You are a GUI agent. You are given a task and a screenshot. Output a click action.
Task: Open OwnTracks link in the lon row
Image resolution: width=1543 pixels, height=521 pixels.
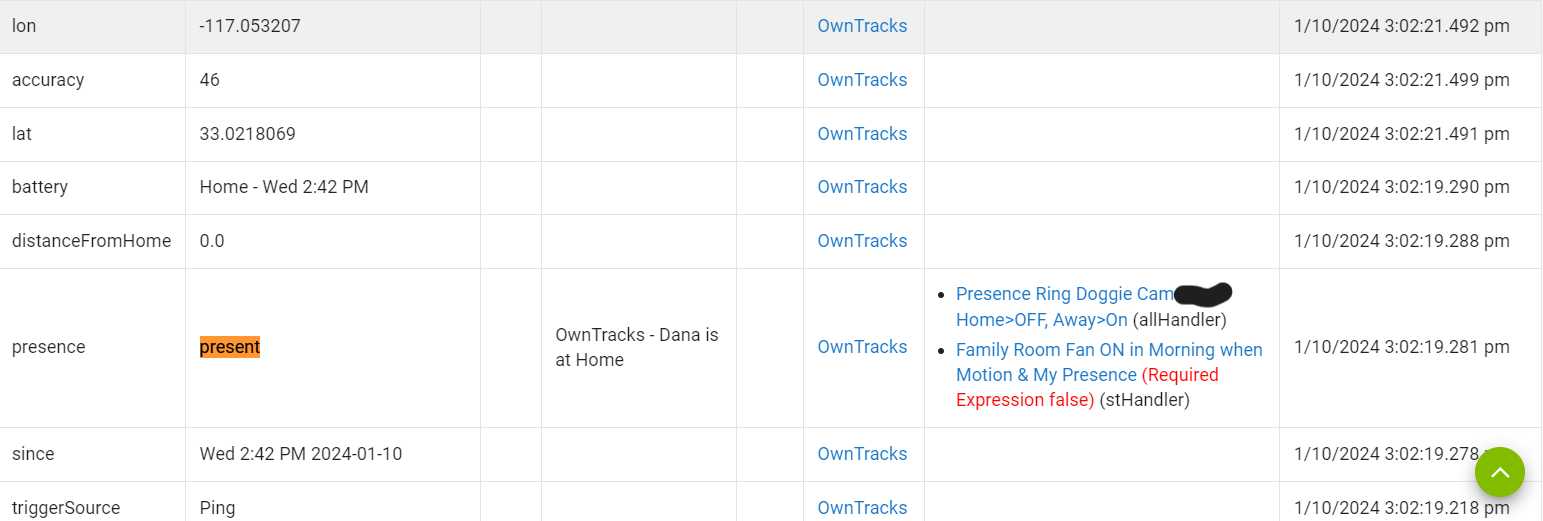(x=862, y=26)
